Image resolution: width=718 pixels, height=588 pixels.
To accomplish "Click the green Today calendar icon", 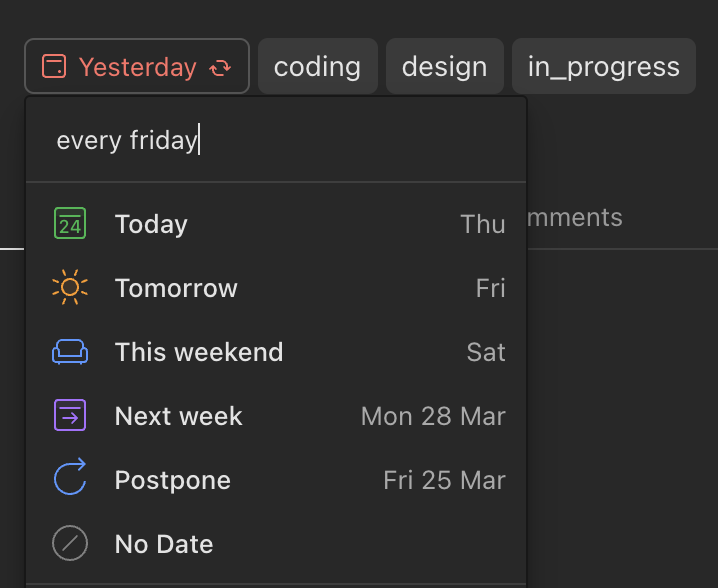I will coord(70,223).
